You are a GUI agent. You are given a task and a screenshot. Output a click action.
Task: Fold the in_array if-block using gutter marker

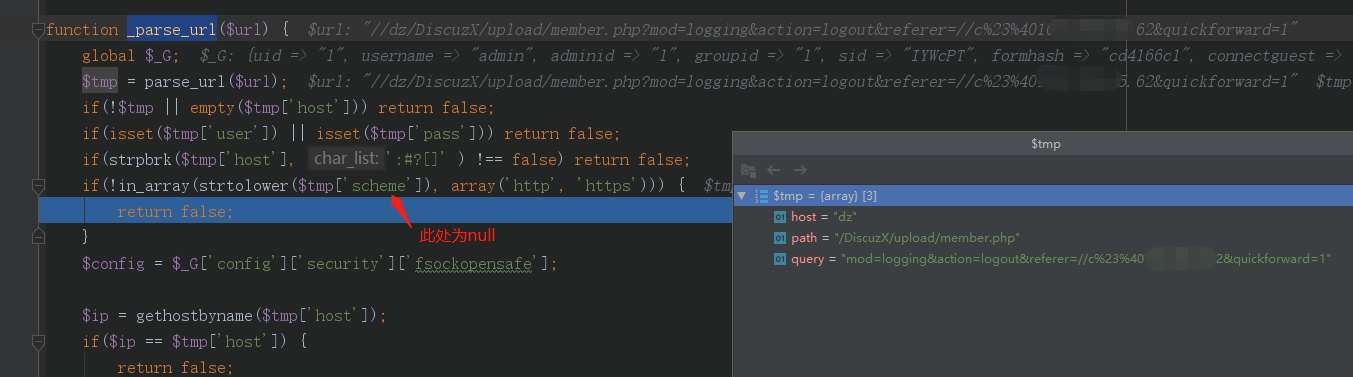click(38, 185)
